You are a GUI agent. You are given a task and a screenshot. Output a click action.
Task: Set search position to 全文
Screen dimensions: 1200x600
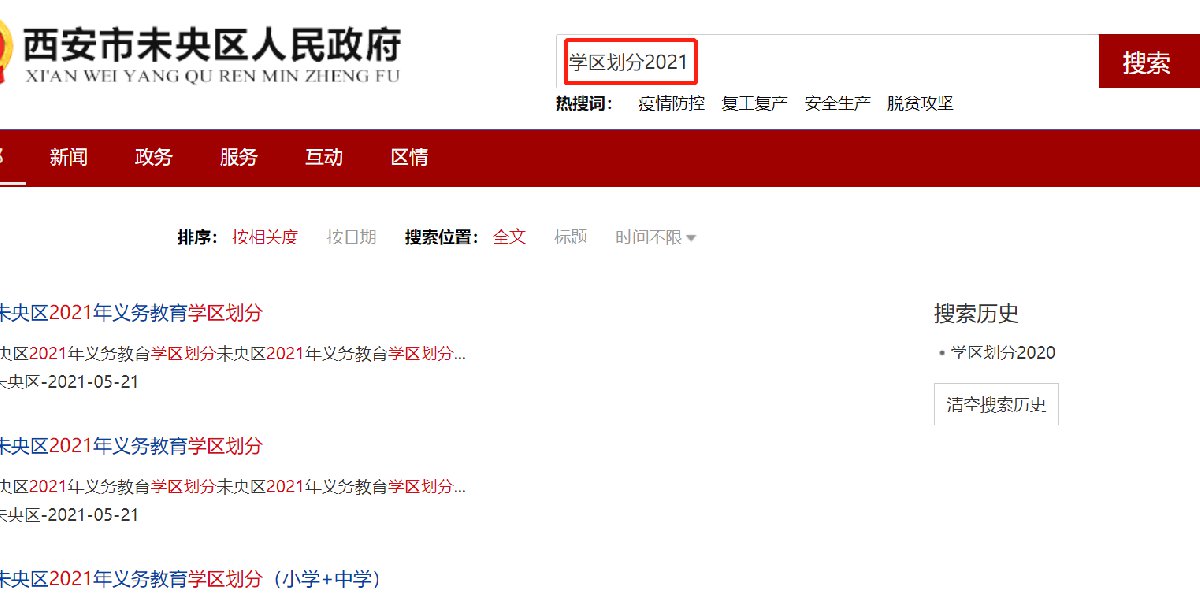pos(509,237)
